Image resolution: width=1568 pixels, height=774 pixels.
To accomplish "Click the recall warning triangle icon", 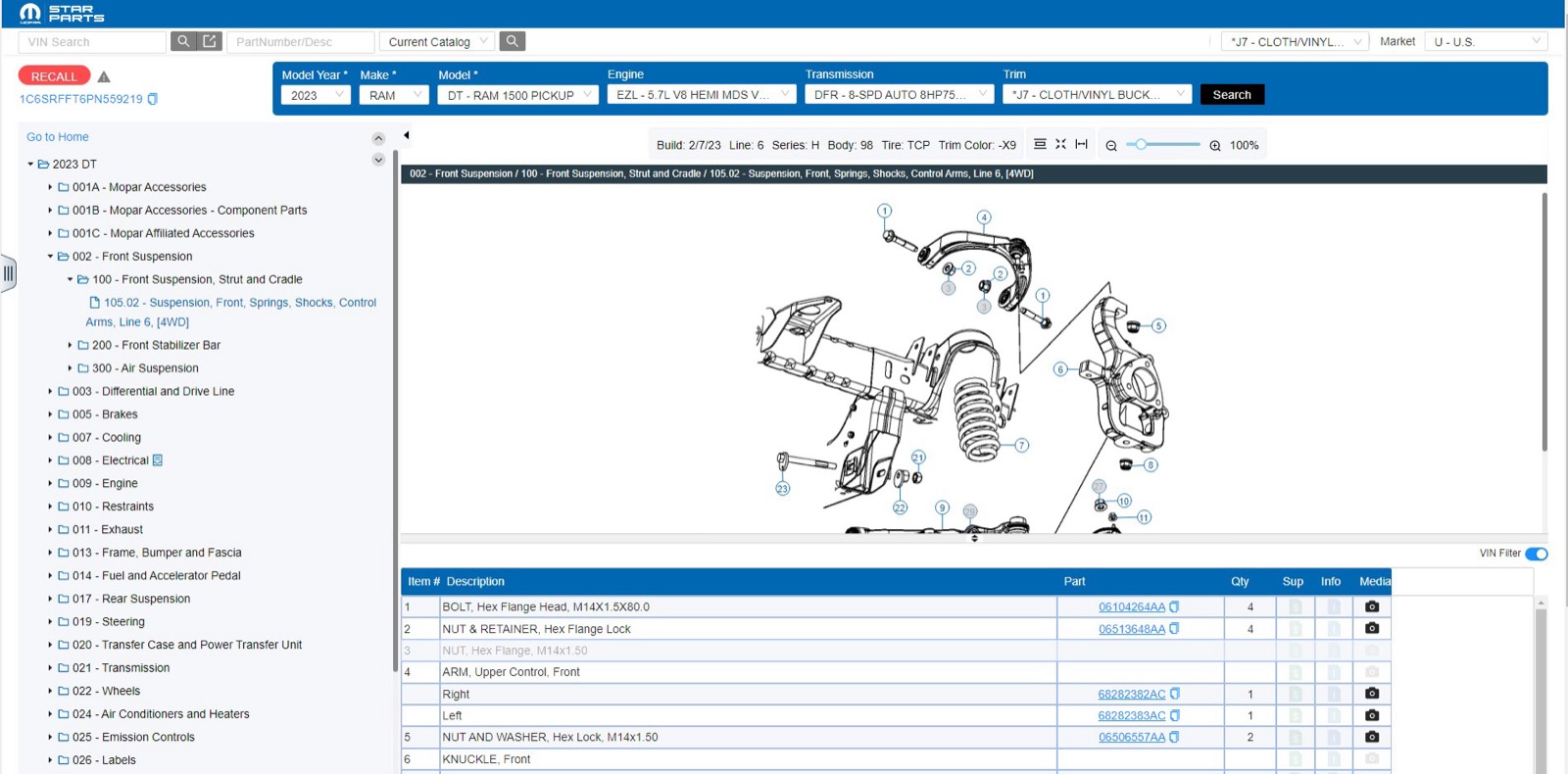I will pyautogui.click(x=104, y=76).
